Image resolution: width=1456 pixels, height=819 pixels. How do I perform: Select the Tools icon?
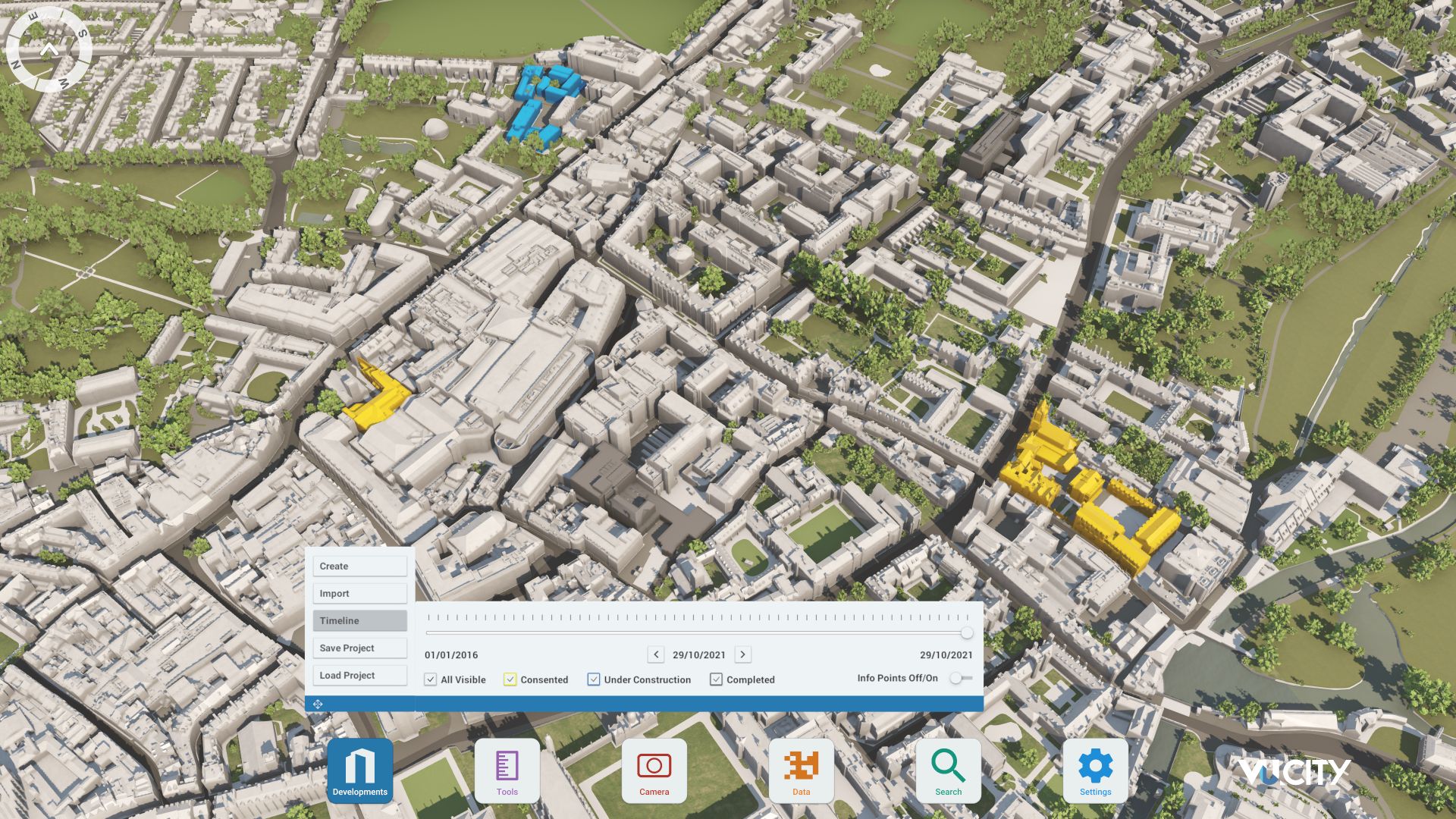pyautogui.click(x=507, y=770)
